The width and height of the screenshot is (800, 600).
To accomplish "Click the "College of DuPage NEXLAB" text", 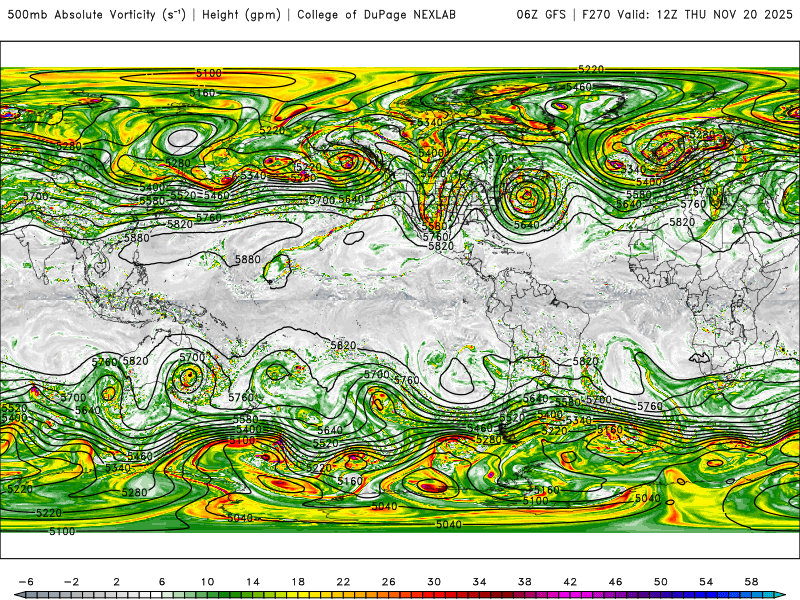I will click(377, 15).
